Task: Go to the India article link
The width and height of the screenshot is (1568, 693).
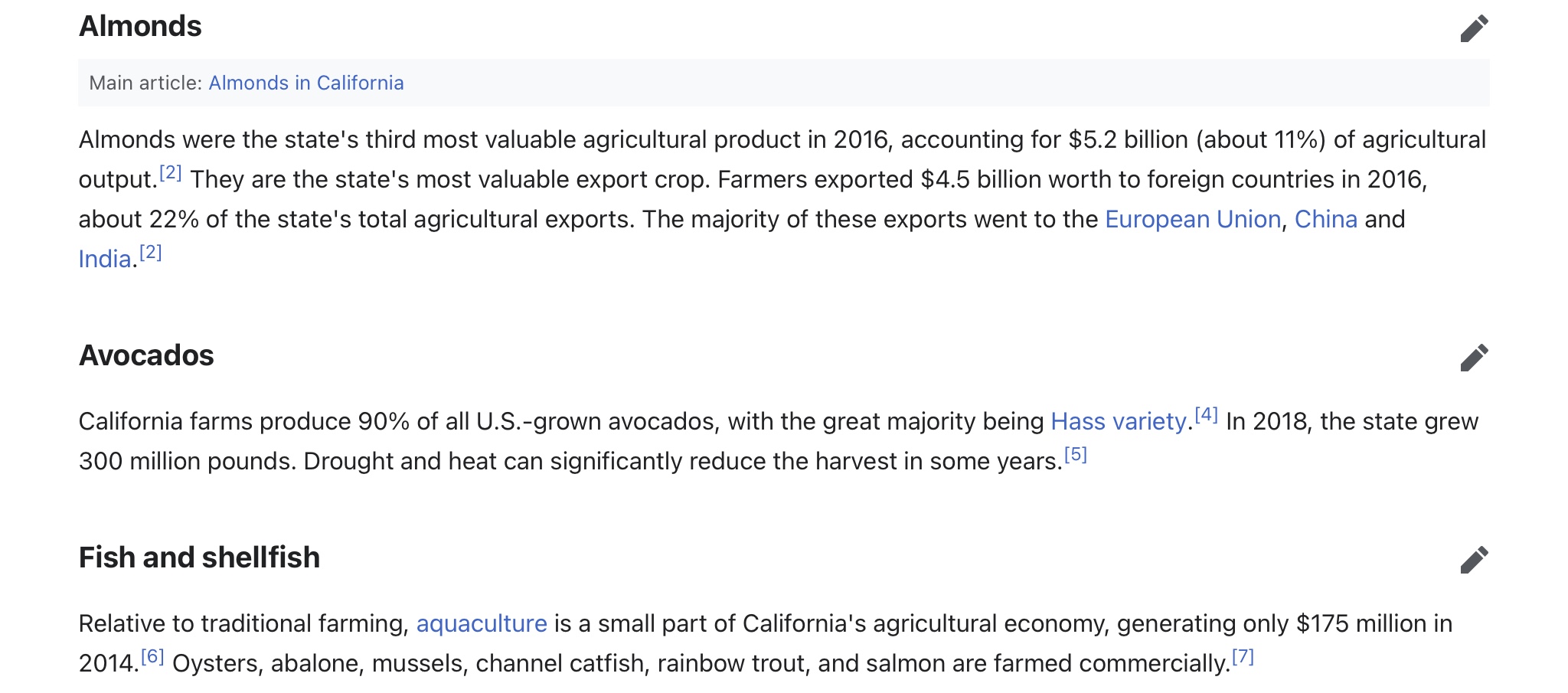Action: [105, 259]
